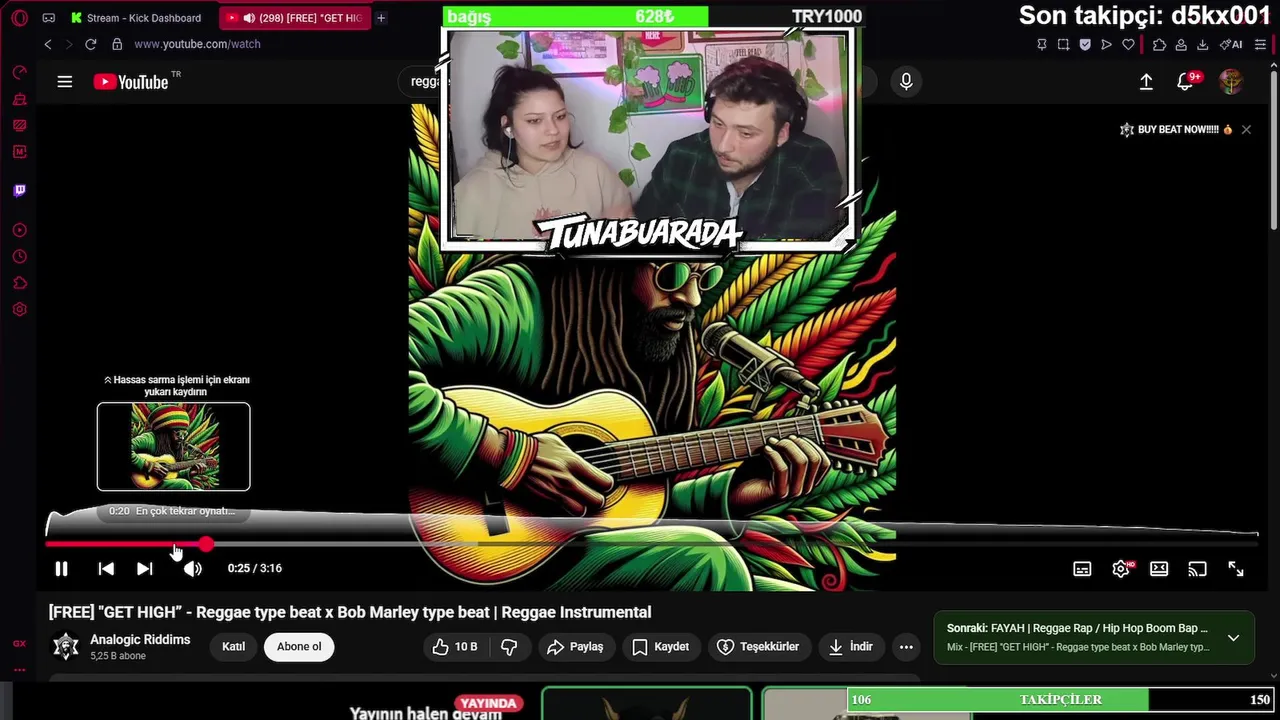
Task: Select the YouTube GET HIGH tab
Action: point(295,18)
